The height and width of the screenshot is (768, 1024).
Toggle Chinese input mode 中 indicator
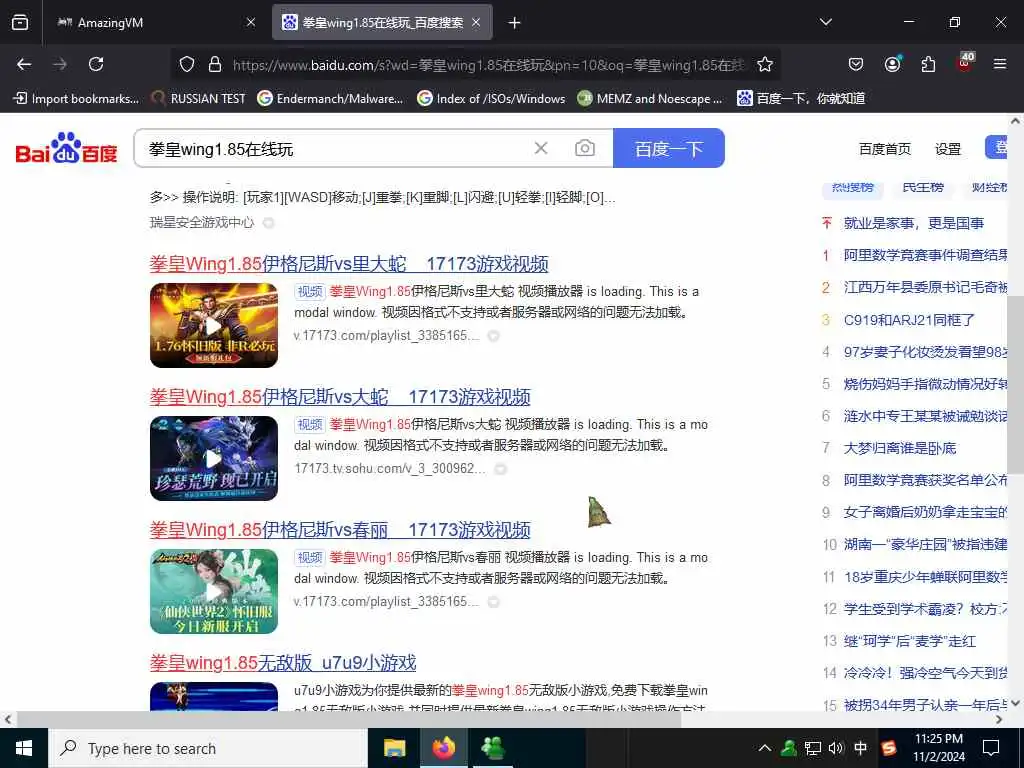point(861,748)
